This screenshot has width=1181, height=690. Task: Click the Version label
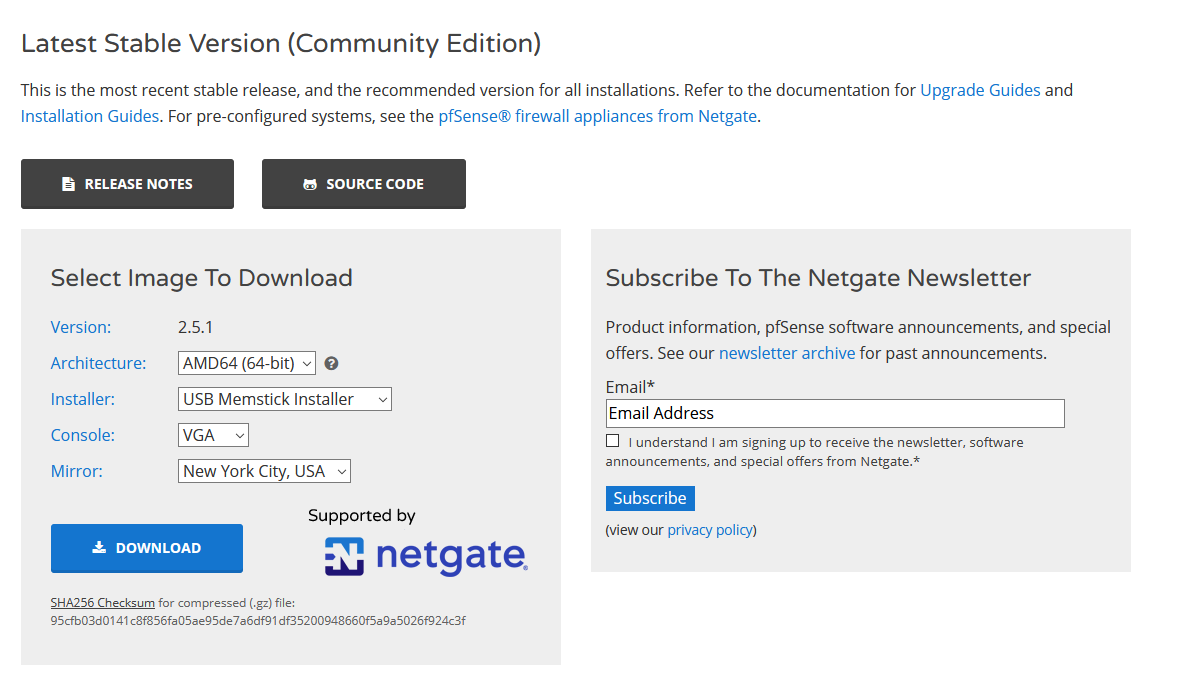click(81, 327)
